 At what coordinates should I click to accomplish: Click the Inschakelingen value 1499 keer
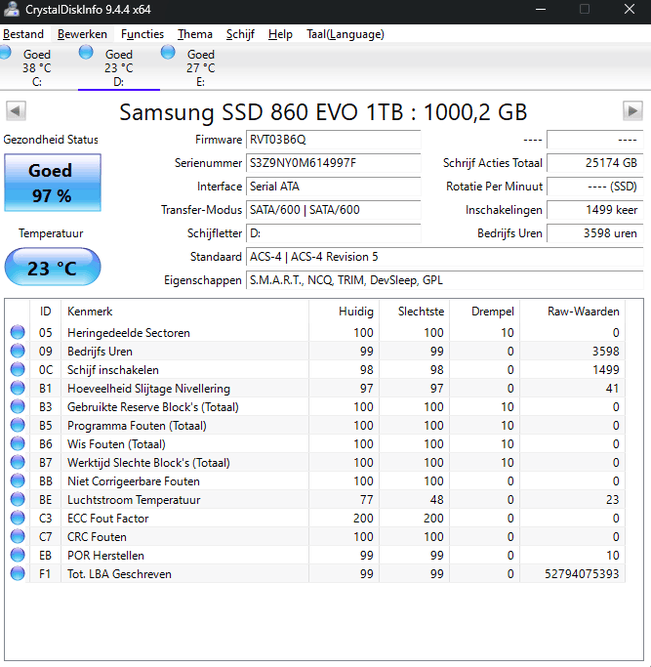tap(595, 210)
